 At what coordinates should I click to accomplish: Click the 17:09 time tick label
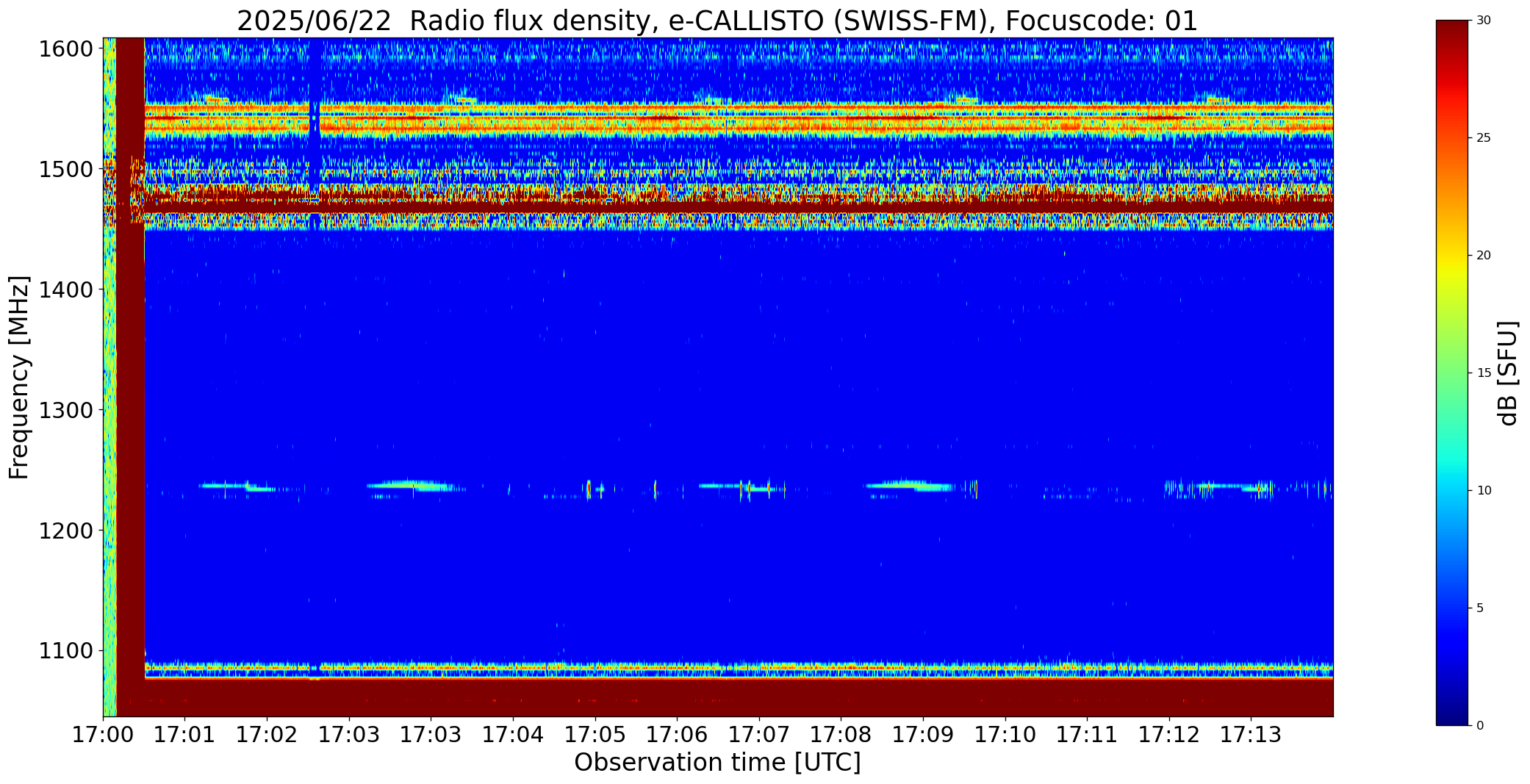(923, 734)
